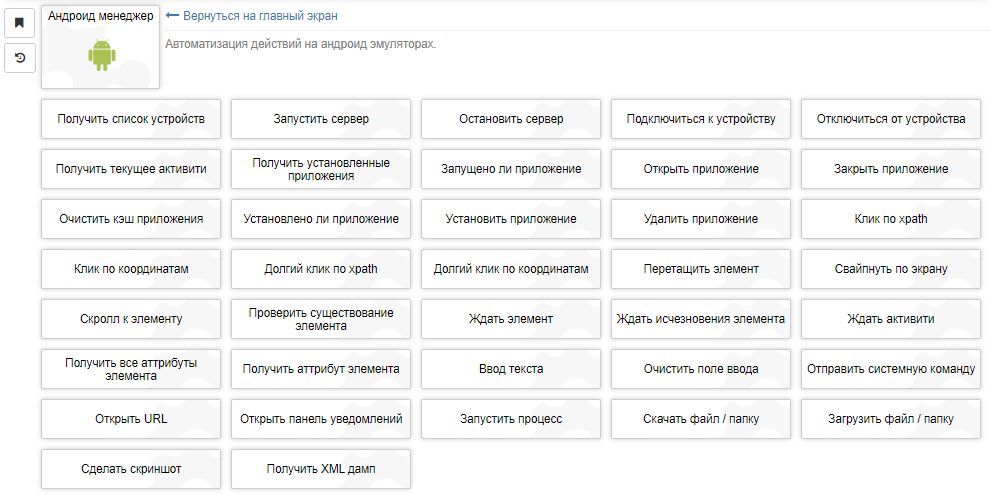Click 'Ждать элемент' action button
Viewport: 991px width, 494px height.
(x=511, y=319)
